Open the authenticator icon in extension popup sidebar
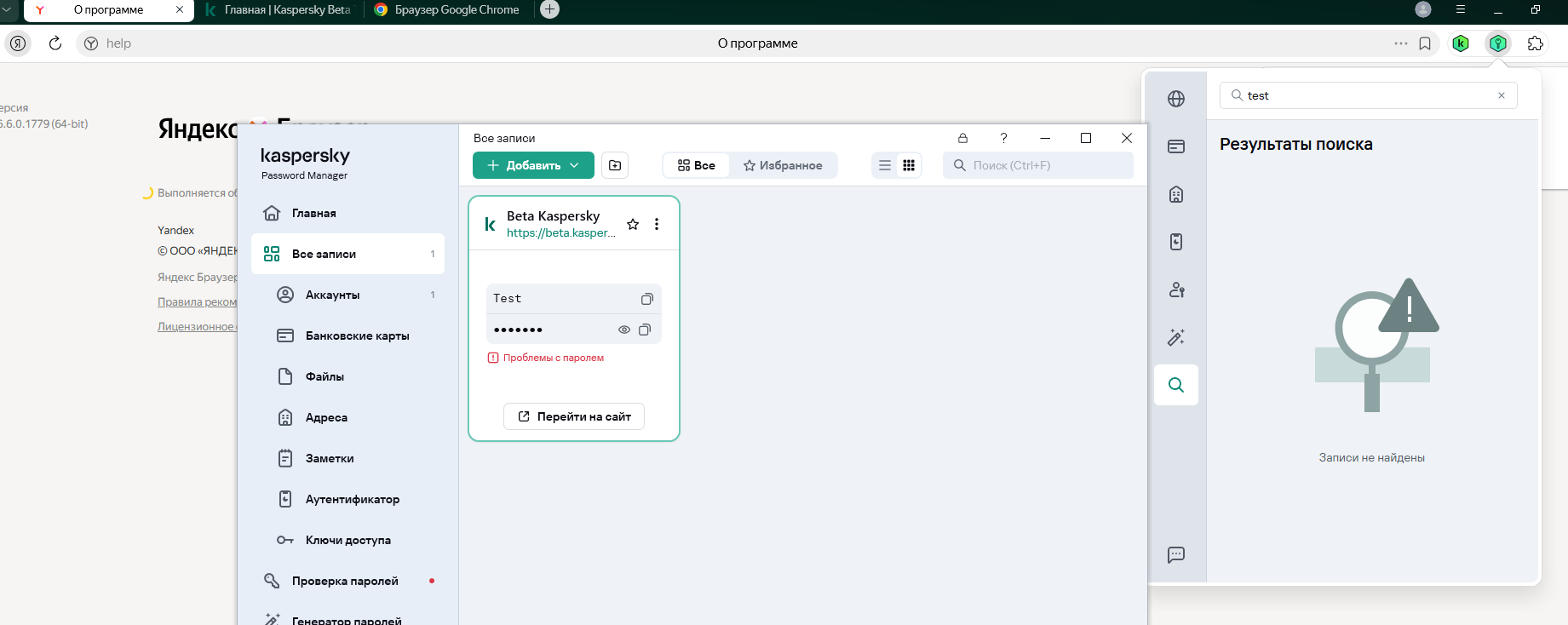Image resolution: width=1568 pixels, height=625 pixels. click(x=1176, y=242)
